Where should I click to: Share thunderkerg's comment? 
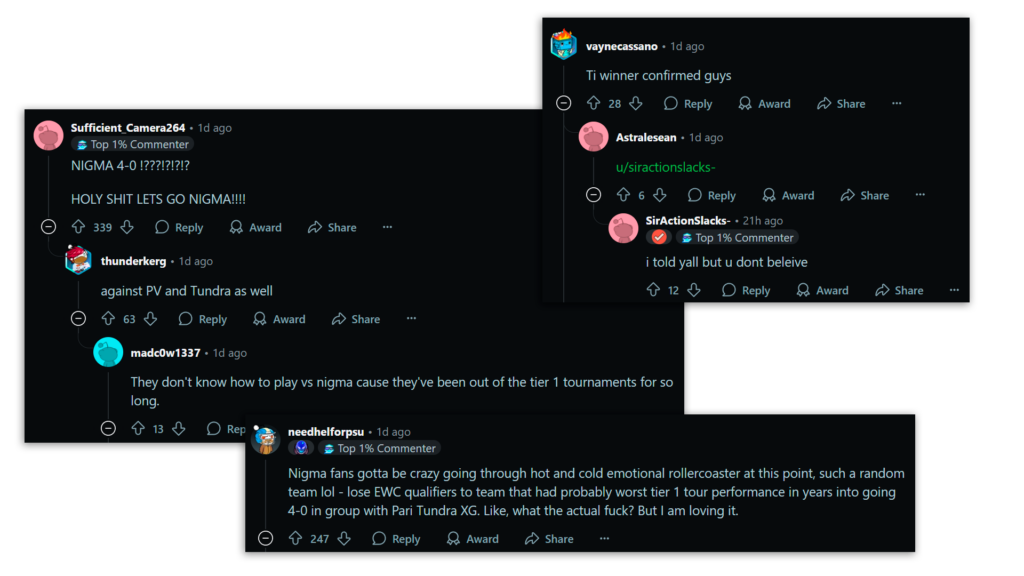(355, 318)
